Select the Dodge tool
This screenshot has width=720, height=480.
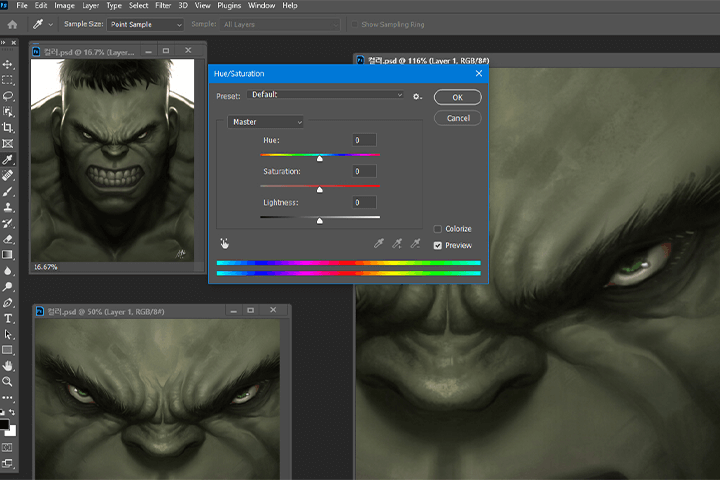tap(8, 287)
